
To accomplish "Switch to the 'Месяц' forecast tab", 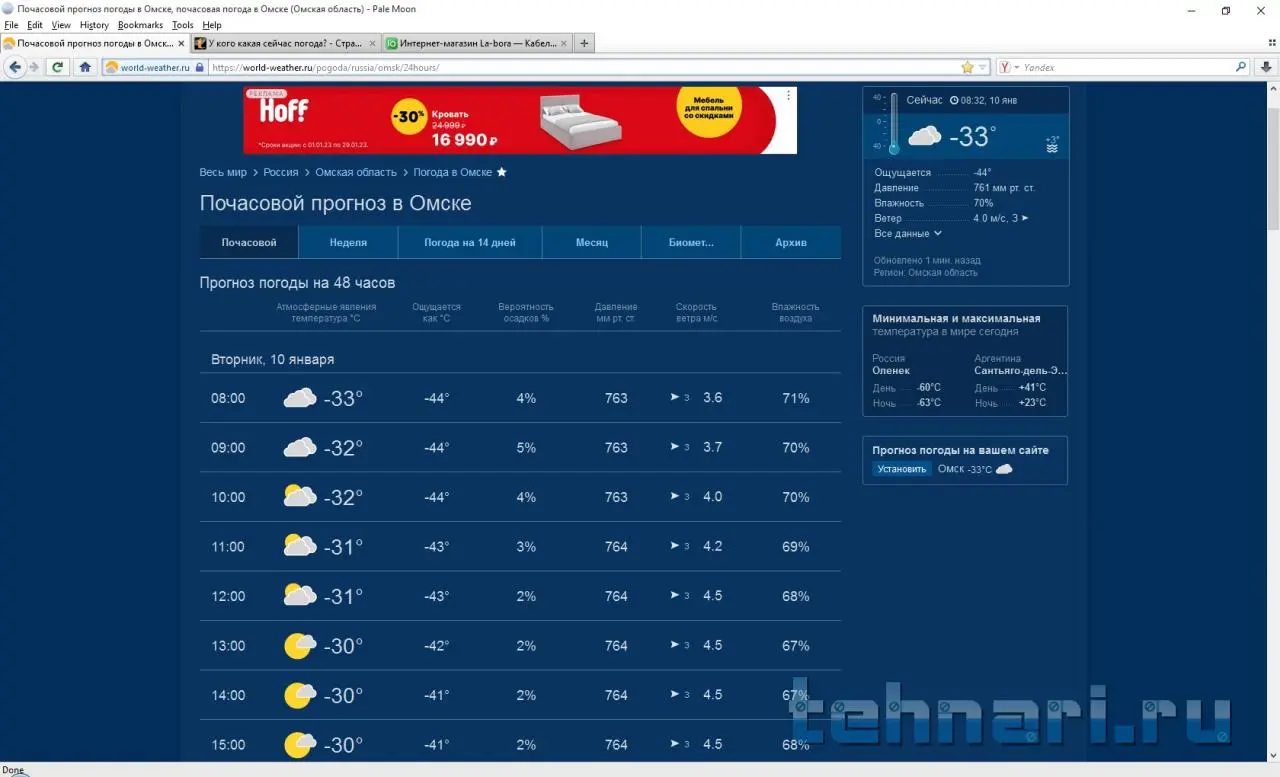I will pyautogui.click(x=592, y=243).
